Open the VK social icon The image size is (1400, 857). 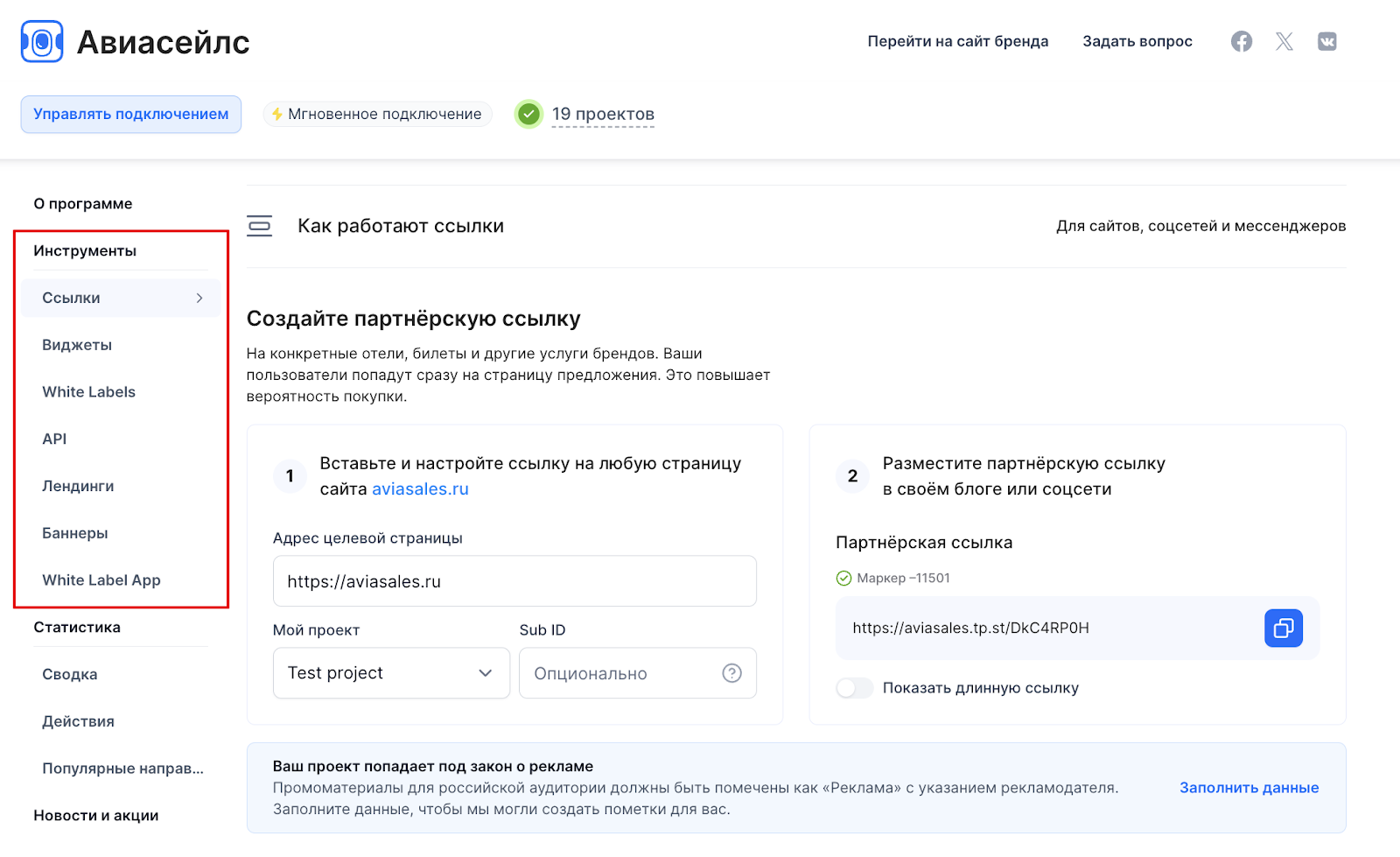1326,41
